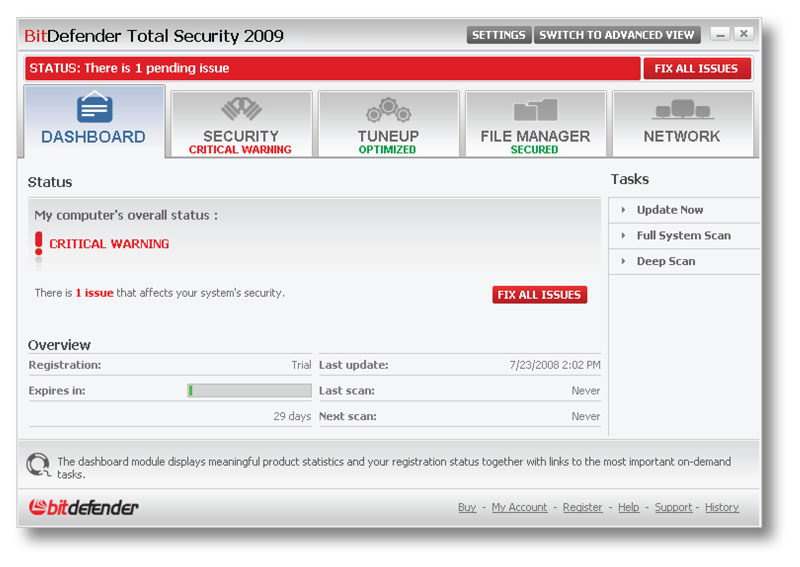Image resolution: width=800 pixels, height=567 pixels.
Task: Click the '1 issue' red text
Action: coord(94,293)
